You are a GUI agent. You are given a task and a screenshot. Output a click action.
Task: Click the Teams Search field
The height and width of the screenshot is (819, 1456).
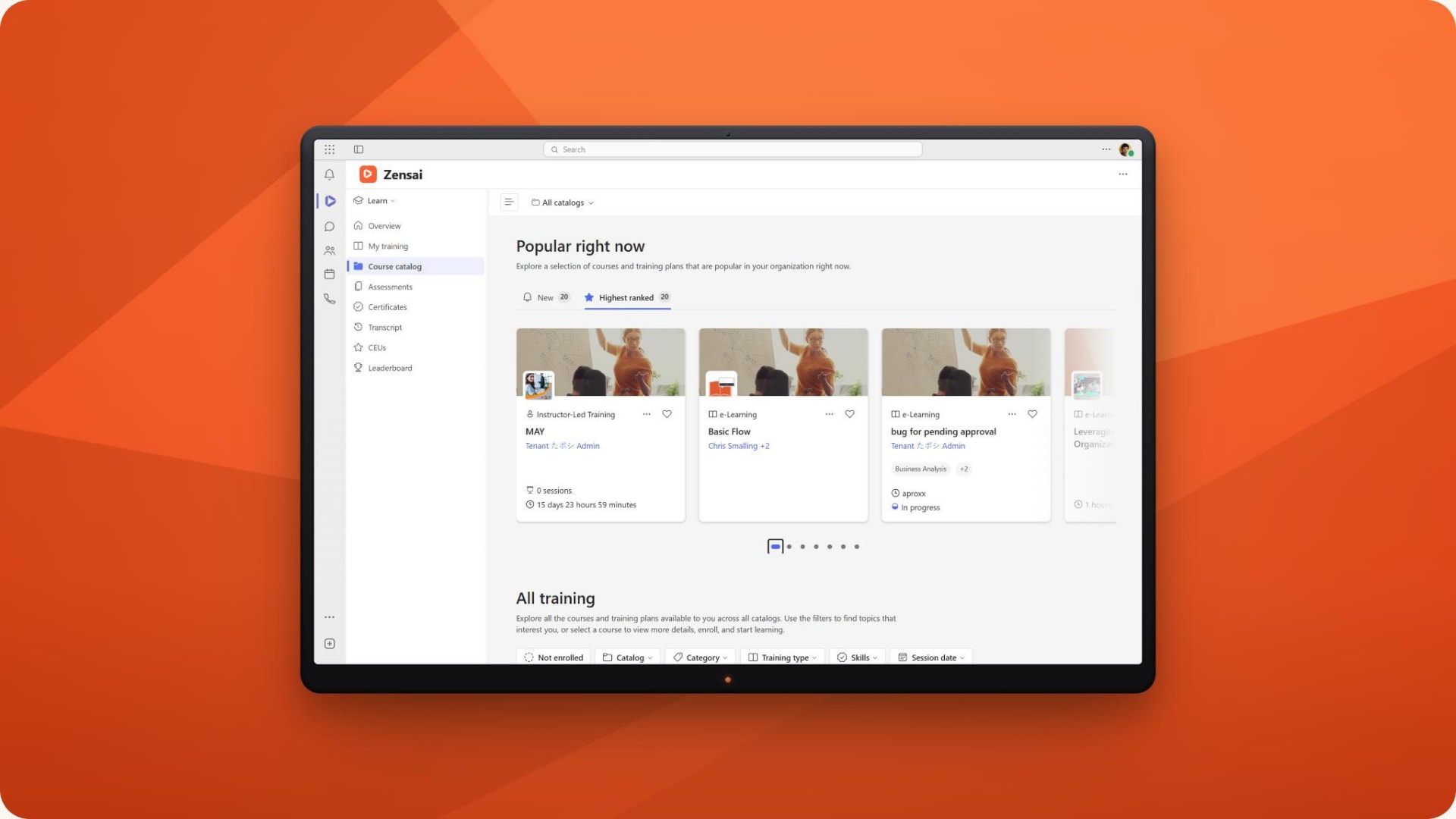733,149
